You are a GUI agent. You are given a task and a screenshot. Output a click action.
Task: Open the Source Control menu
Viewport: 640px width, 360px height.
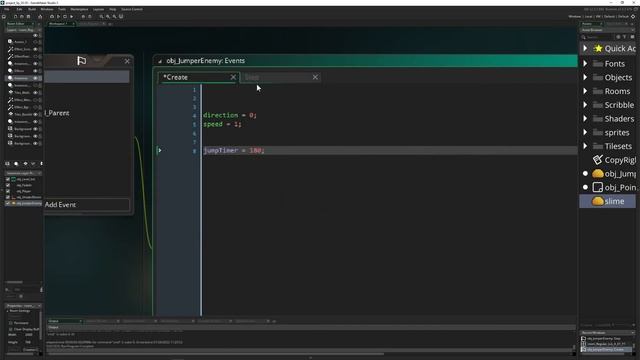(x=132, y=9)
